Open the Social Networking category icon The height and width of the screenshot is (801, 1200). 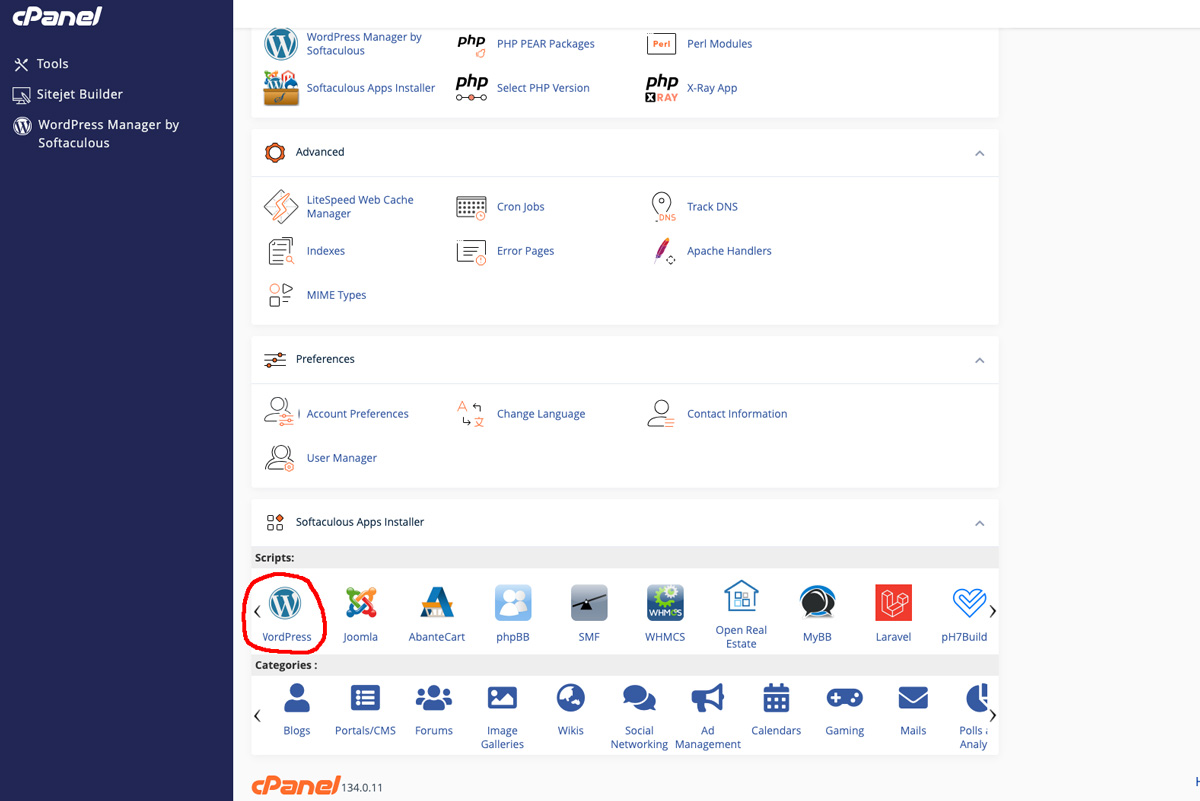[639, 697]
